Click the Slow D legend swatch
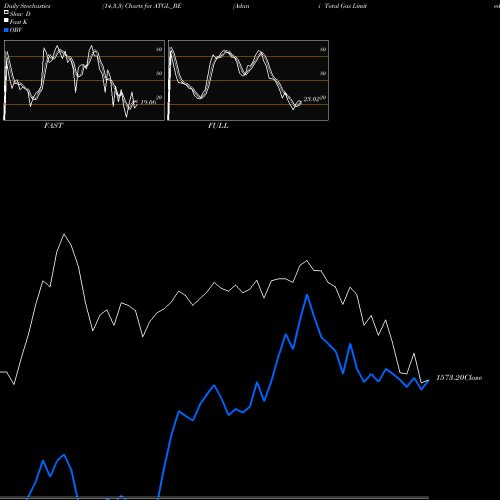 [6, 13]
